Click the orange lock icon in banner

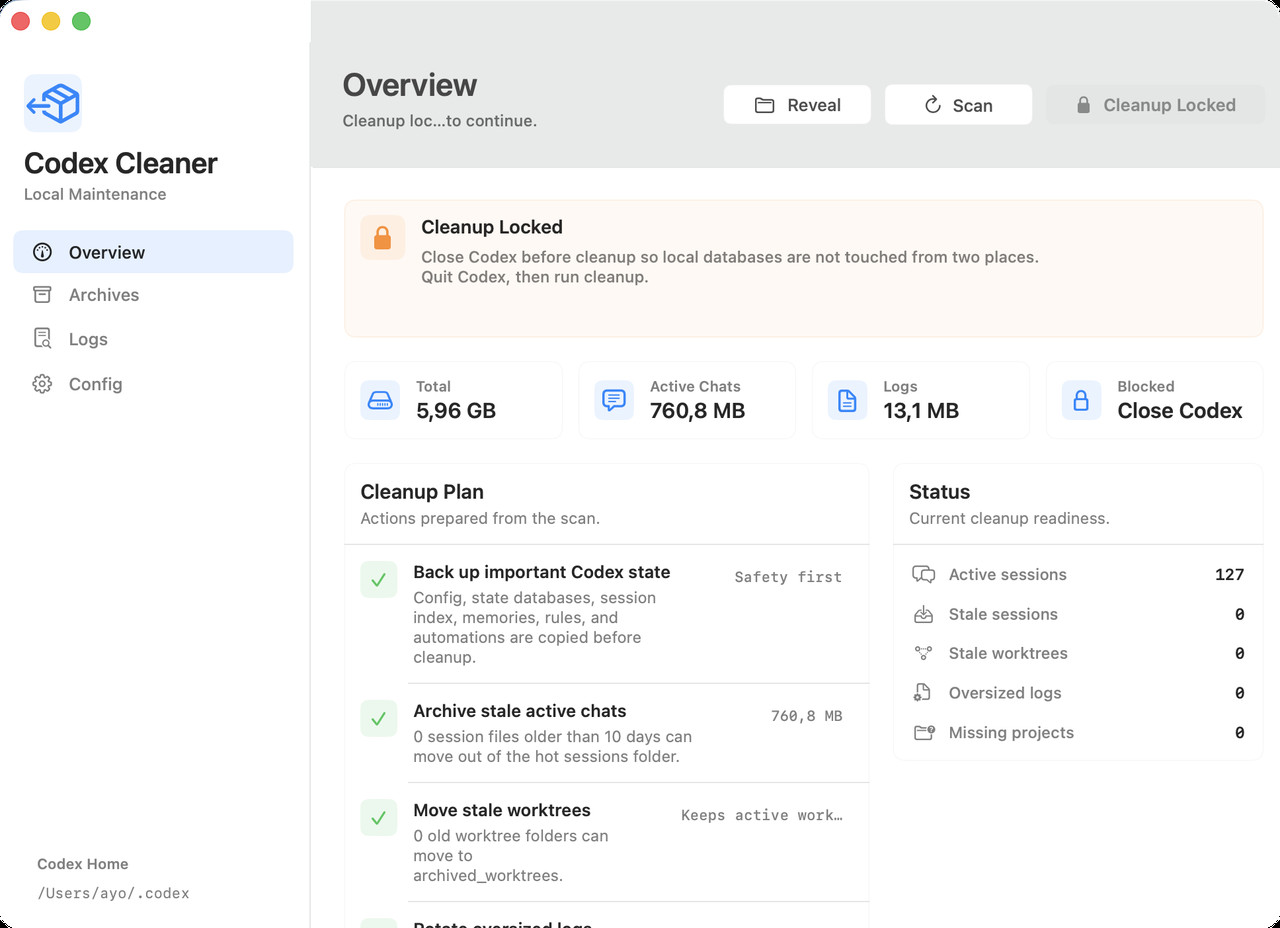point(383,237)
